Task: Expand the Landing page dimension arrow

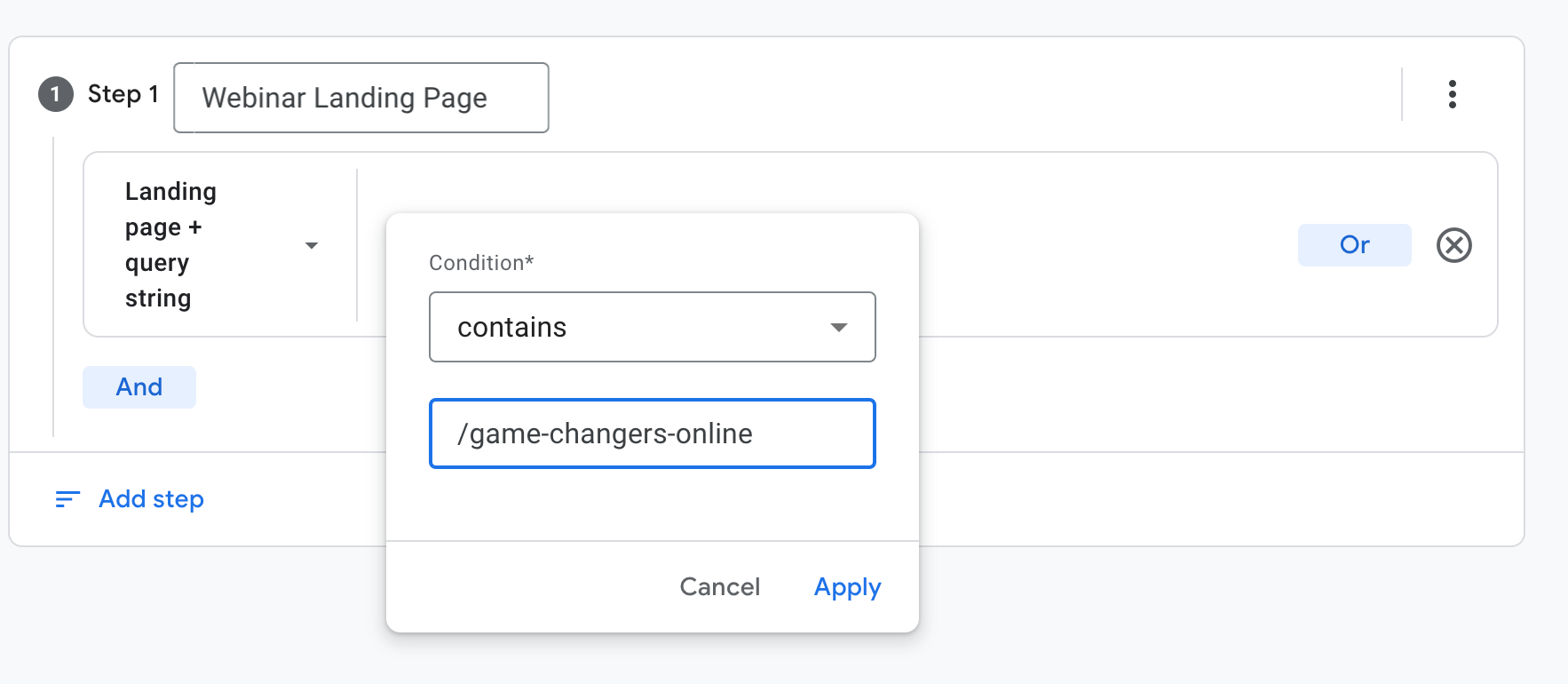Action: [x=312, y=245]
